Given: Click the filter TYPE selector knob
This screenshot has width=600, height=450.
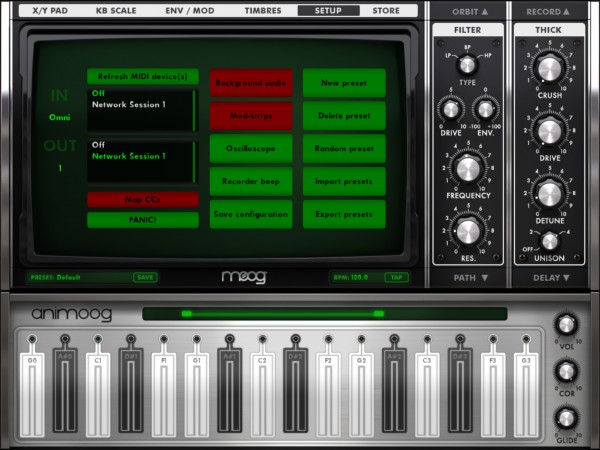Looking at the screenshot, I should pos(467,65).
